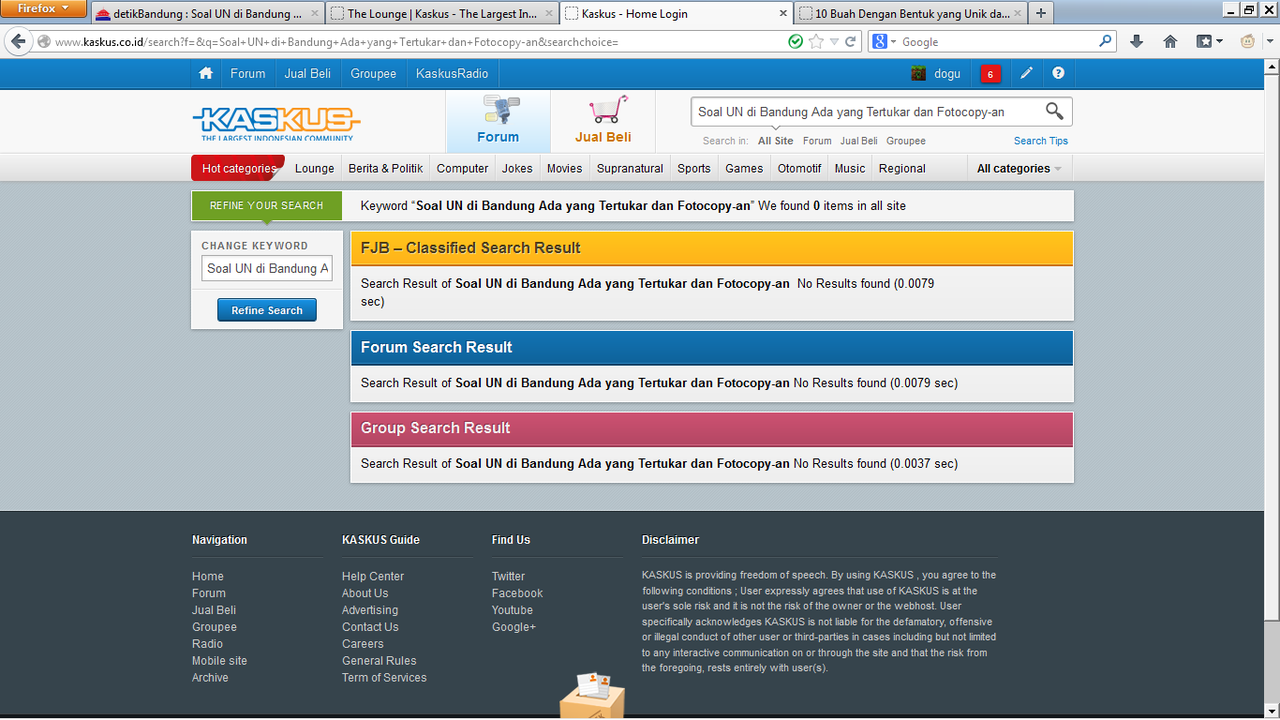
Task: Click the browser home toolbar icon
Action: coord(1170,41)
